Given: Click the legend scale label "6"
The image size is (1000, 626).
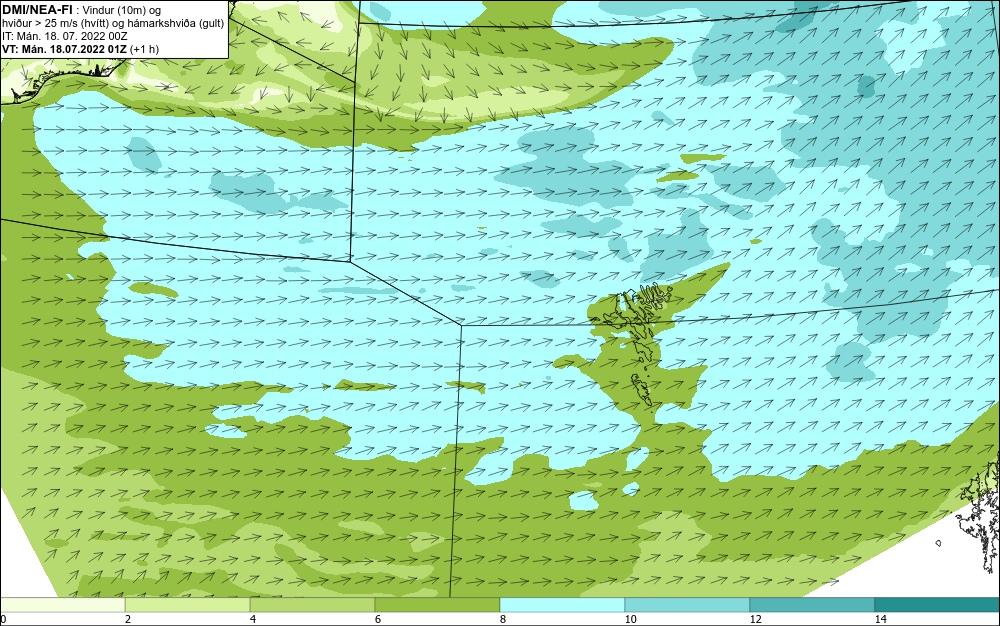Looking at the screenshot, I should click(x=378, y=619).
